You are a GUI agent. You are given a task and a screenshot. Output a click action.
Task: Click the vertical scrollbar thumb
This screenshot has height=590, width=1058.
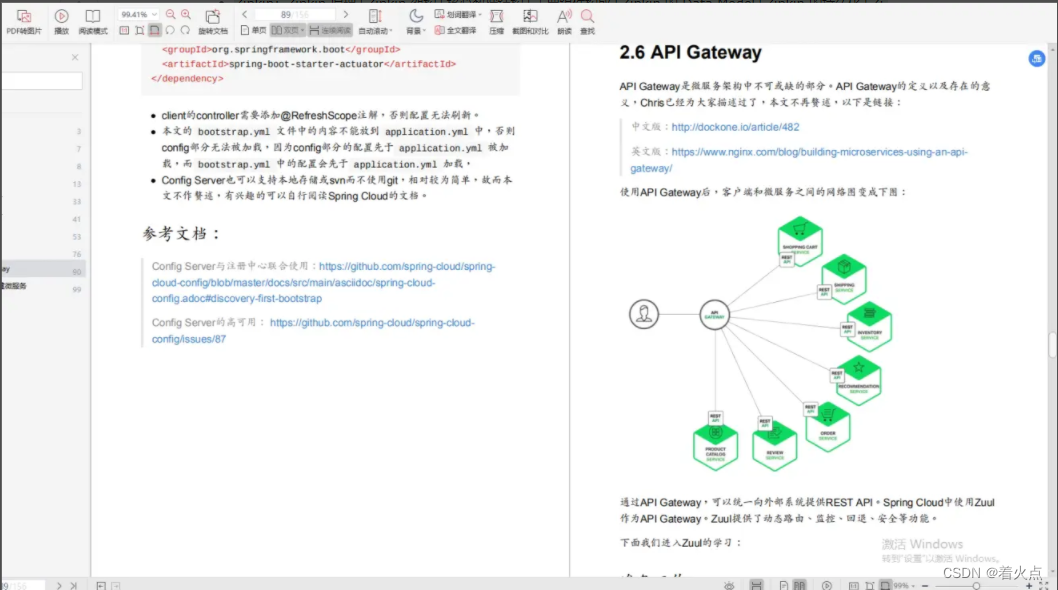pos(1053,344)
